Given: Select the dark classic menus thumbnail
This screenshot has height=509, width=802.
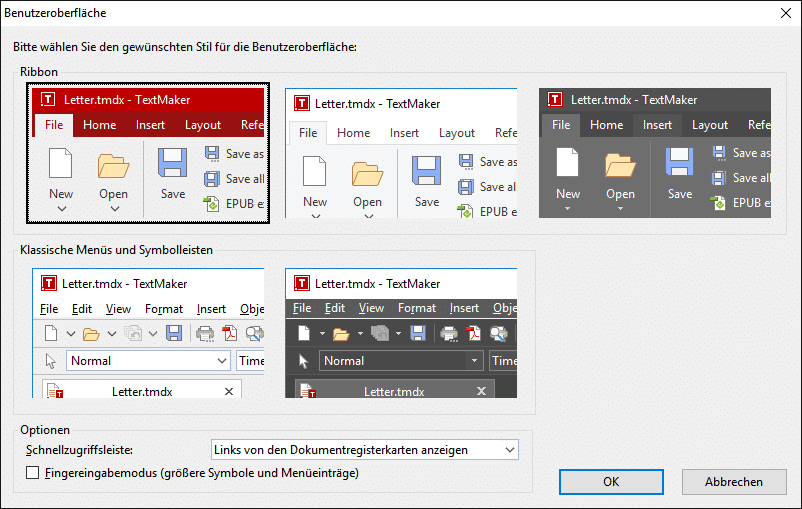Looking at the screenshot, I should [401, 333].
